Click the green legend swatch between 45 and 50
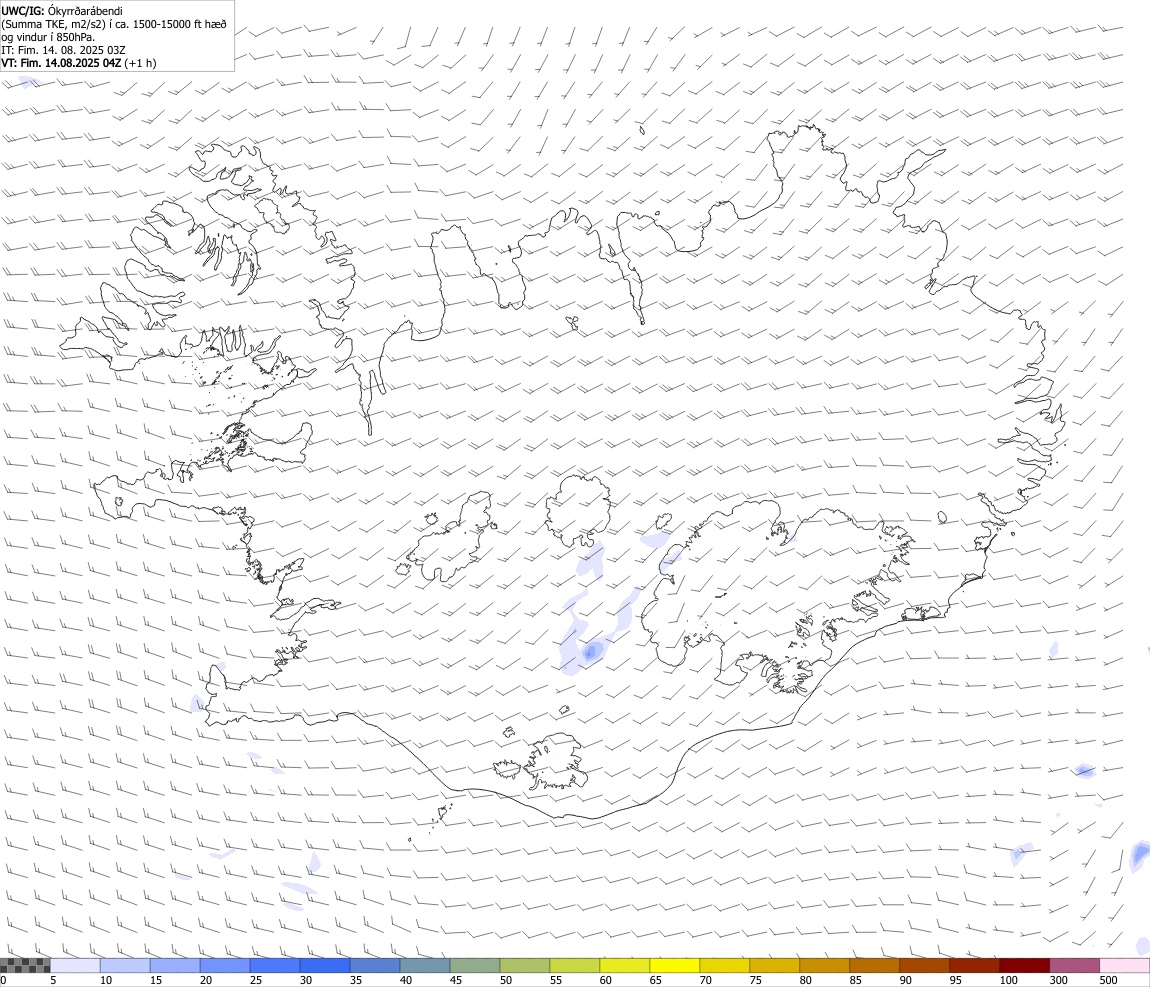The width and height of the screenshot is (1150, 987). [x=475, y=965]
